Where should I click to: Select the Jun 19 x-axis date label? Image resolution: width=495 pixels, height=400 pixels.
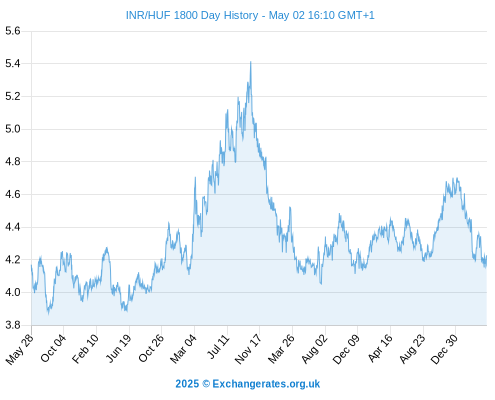[118, 349]
